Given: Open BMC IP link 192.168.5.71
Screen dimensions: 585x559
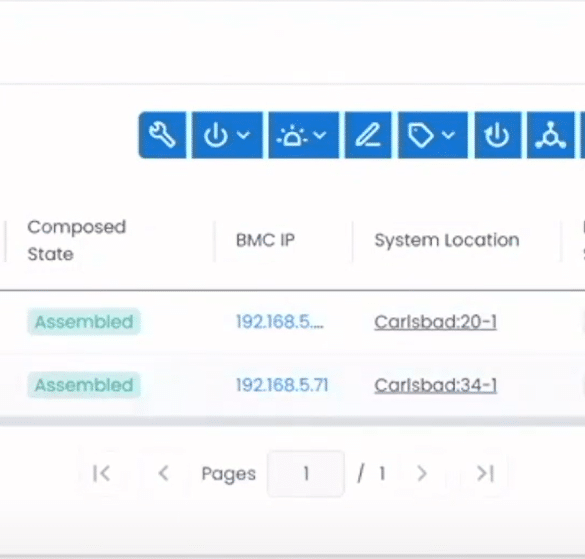Looking at the screenshot, I should pos(282,385).
